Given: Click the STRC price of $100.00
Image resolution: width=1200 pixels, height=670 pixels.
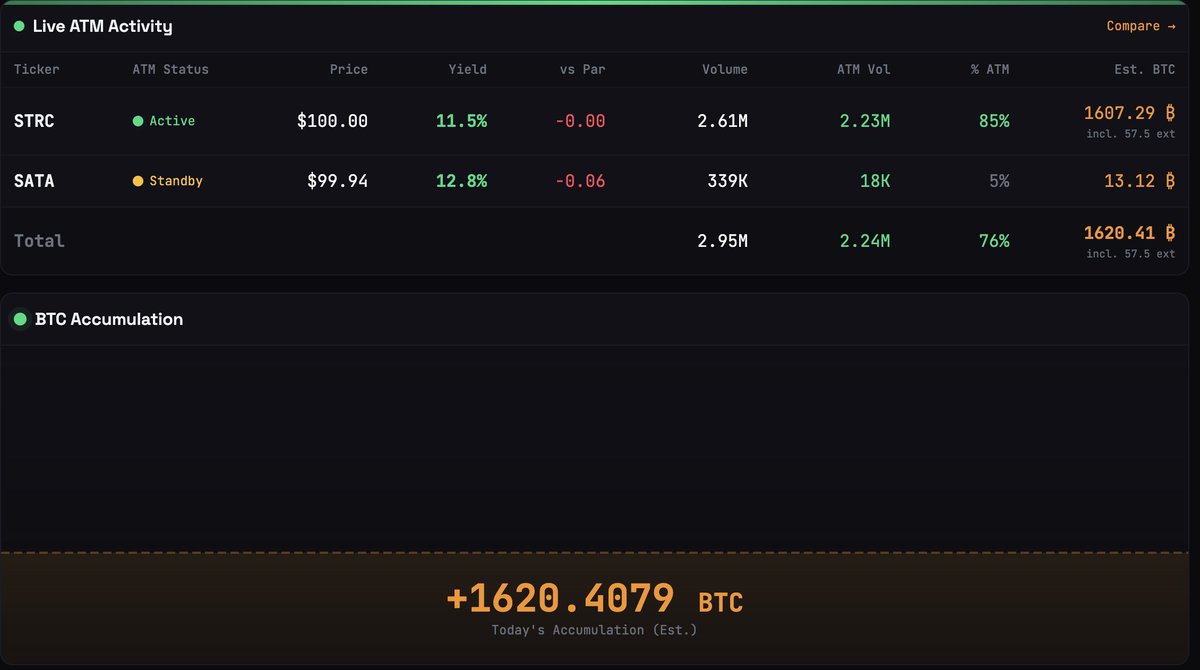Looking at the screenshot, I should click(332, 121).
